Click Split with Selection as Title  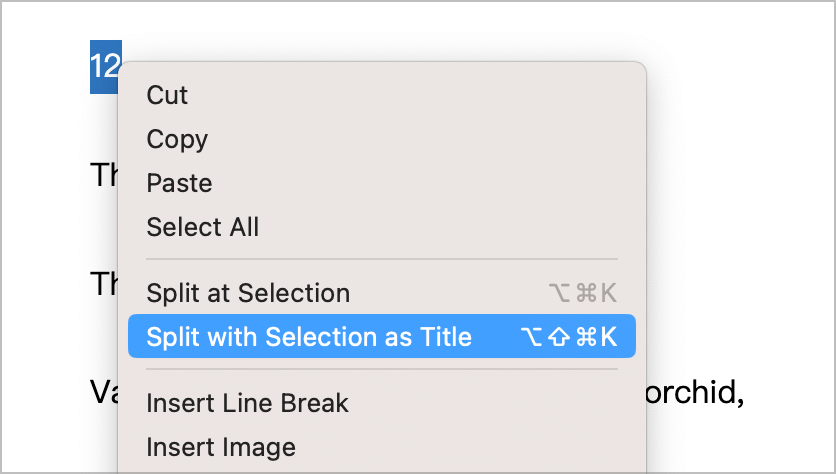click(382, 336)
